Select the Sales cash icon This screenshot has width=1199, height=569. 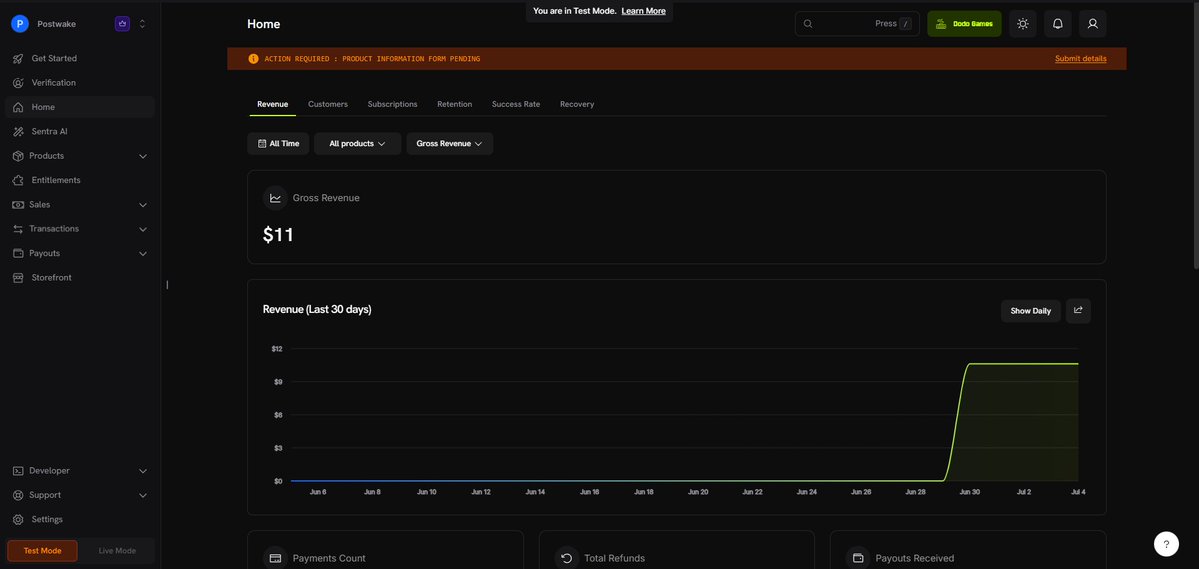18,205
